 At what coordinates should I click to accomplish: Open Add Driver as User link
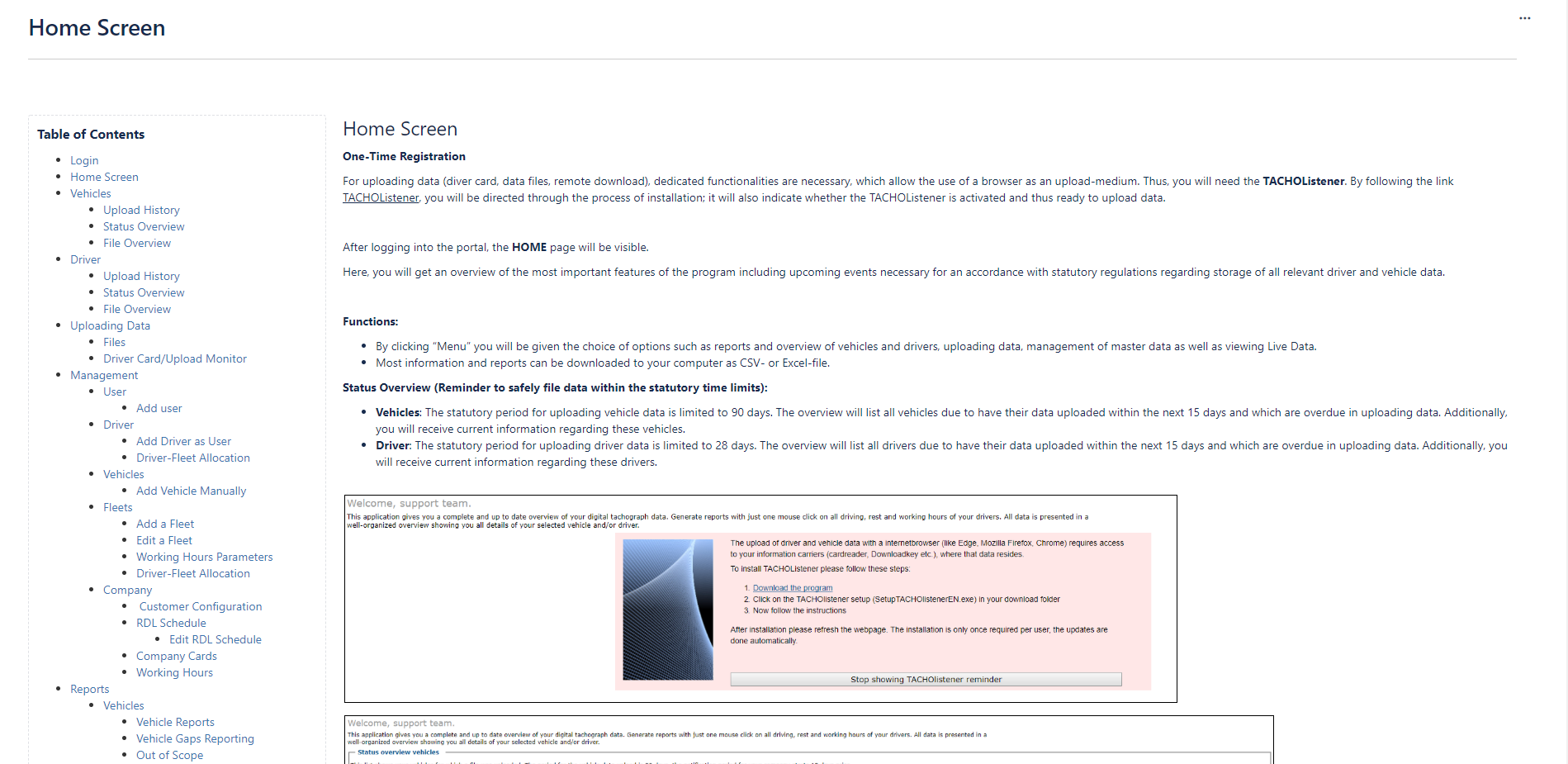183,441
